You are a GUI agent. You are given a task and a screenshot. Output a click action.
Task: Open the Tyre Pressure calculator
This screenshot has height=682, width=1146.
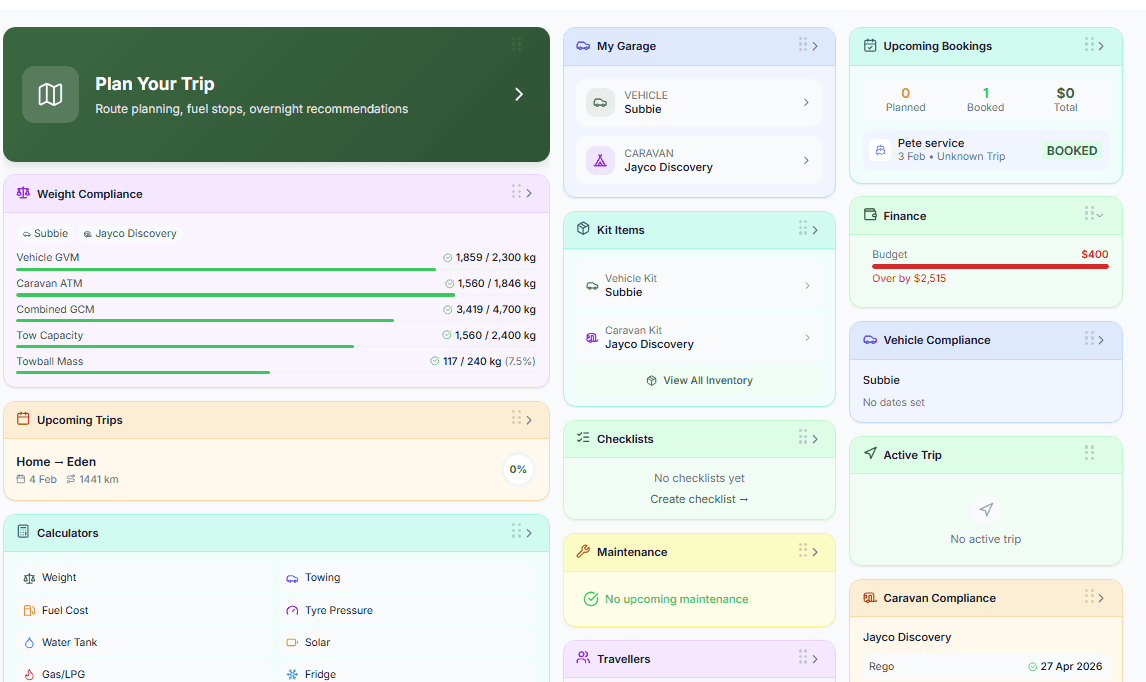coord(337,610)
